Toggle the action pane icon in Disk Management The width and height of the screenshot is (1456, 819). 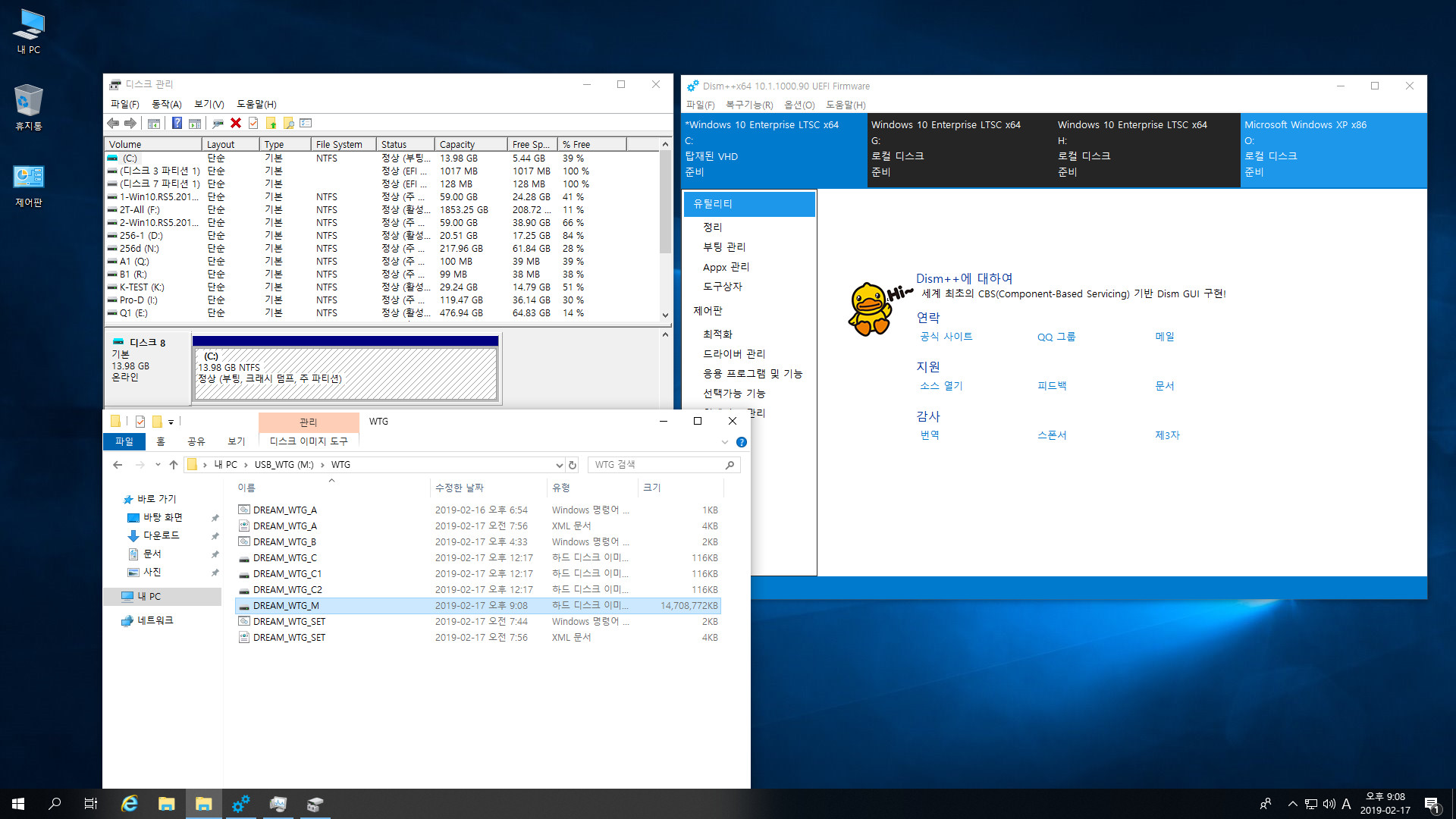[195, 124]
